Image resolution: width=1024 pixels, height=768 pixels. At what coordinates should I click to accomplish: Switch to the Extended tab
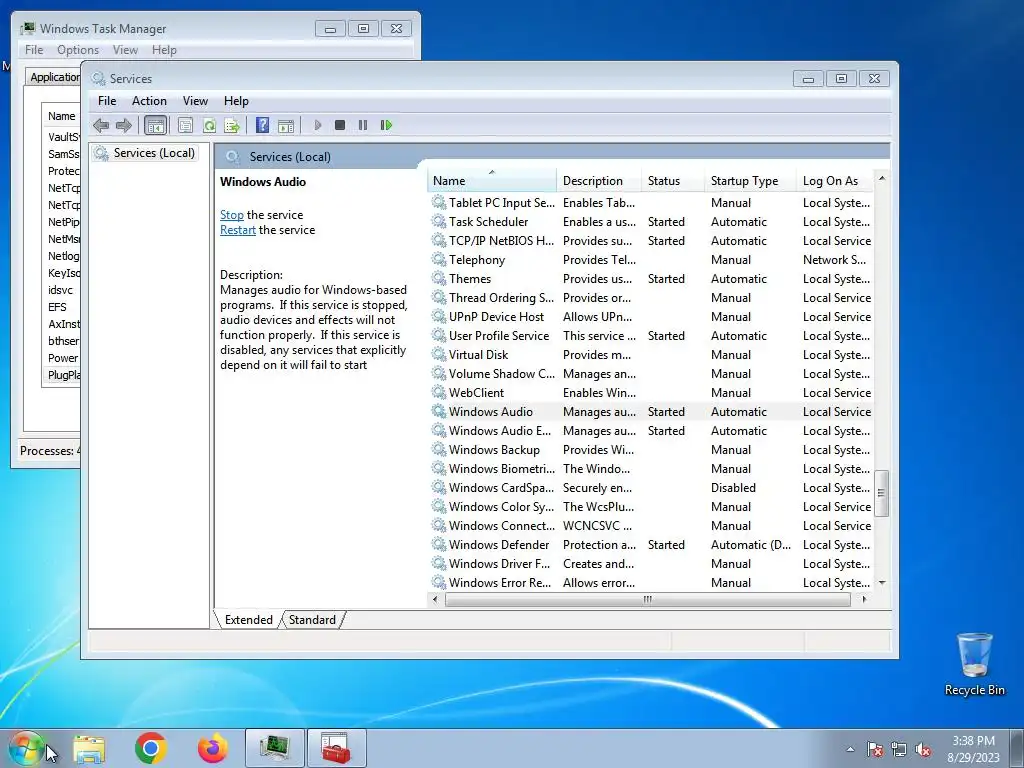[x=249, y=620]
